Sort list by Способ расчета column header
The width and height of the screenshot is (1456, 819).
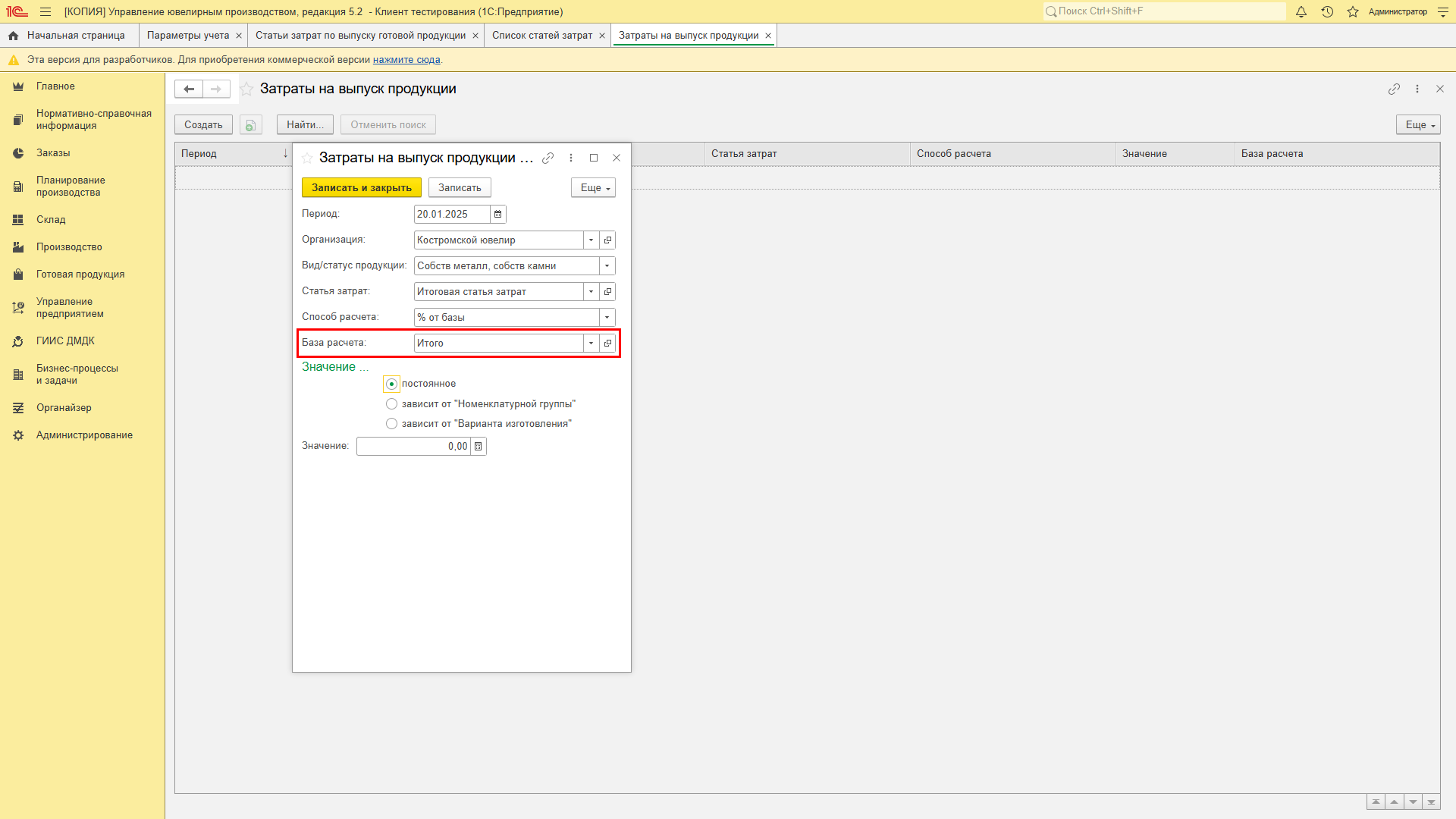click(x=1013, y=154)
